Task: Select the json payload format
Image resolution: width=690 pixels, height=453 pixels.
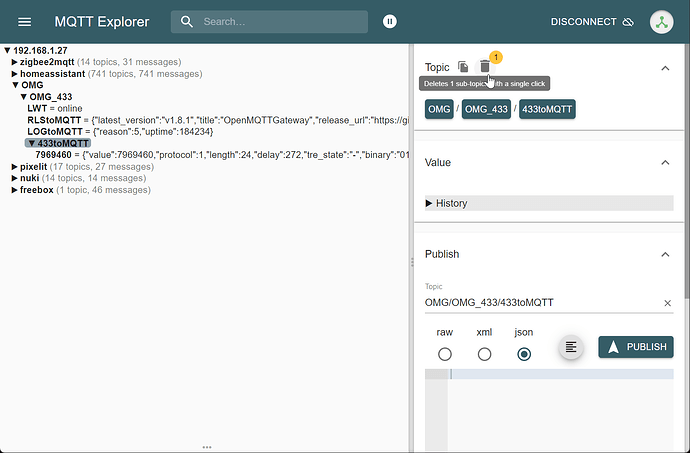Action: (524, 354)
